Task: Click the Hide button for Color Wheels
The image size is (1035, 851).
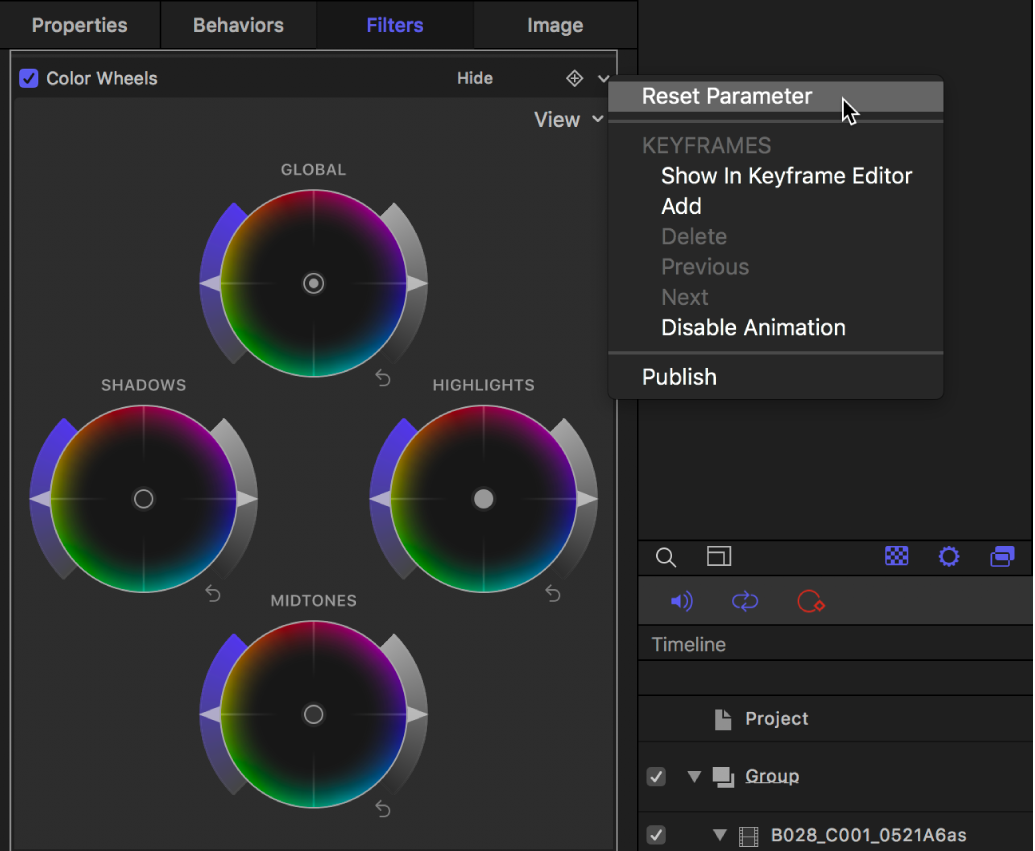Action: click(474, 78)
